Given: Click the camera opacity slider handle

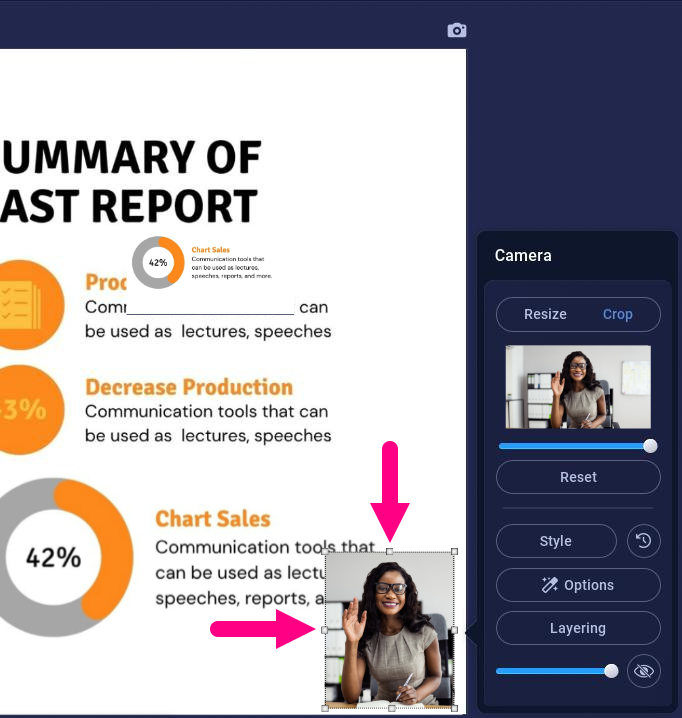Looking at the screenshot, I should pyautogui.click(x=611, y=671).
